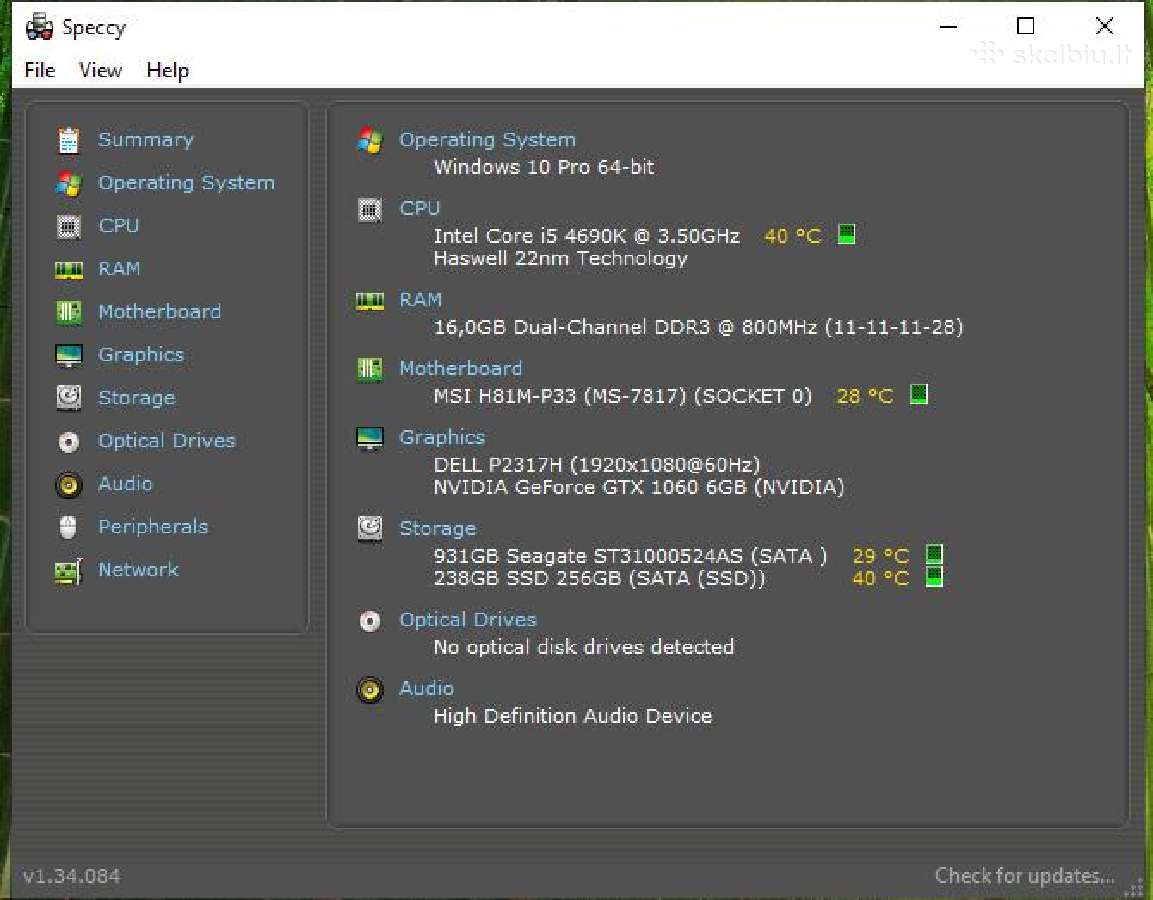Click the RAM stick icon in sidebar
Viewport: 1153px width, 900px height.
pos(68,270)
